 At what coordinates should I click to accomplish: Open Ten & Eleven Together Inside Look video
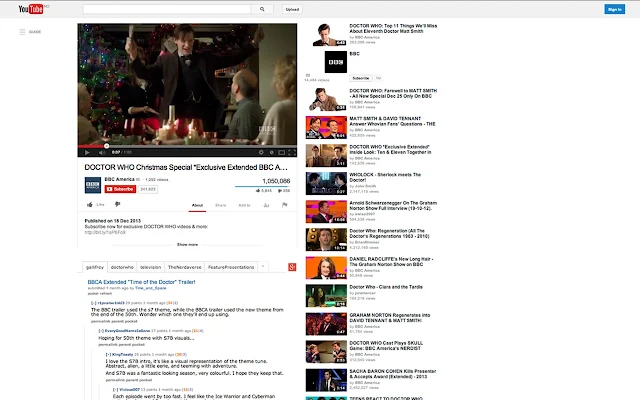pyautogui.click(x=390, y=149)
